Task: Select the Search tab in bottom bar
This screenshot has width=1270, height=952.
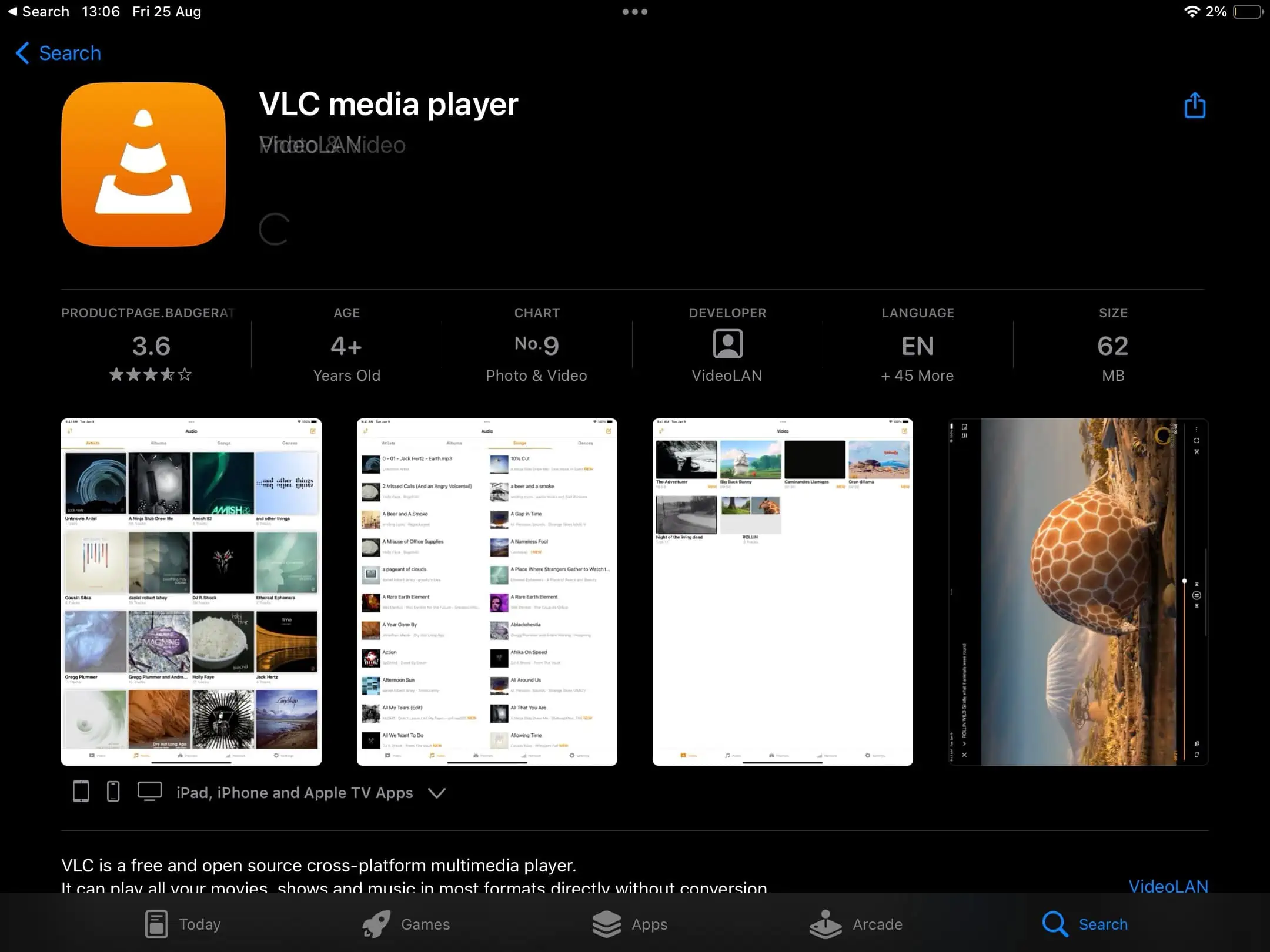Action: 1085,924
